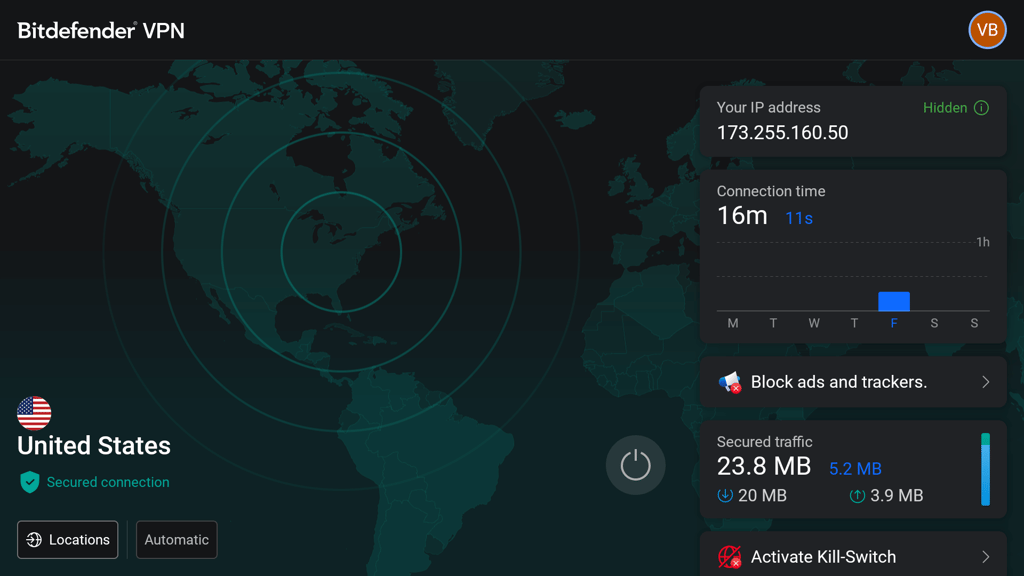
Task: Click the 5.2 MB traffic value
Action: coord(855,469)
